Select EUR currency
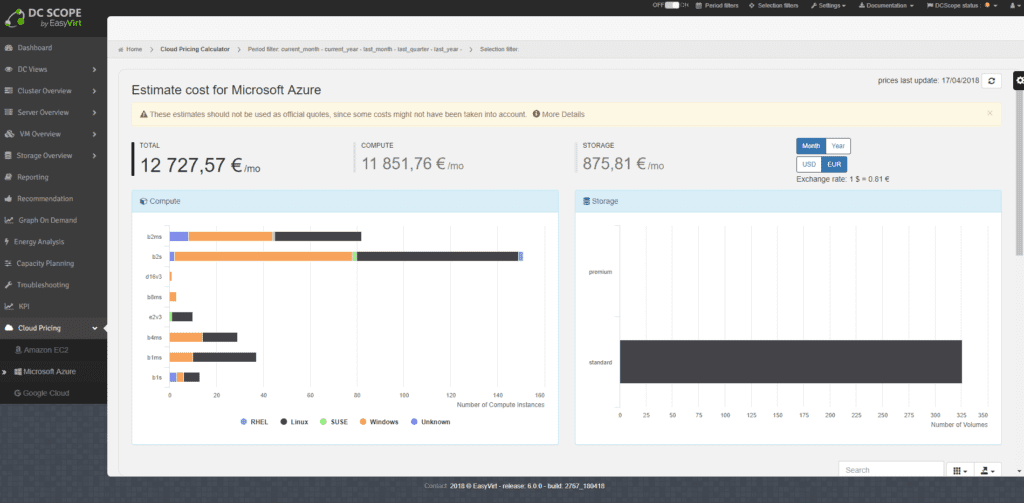This screenshot has height=503, width=1024. point(834,164)
